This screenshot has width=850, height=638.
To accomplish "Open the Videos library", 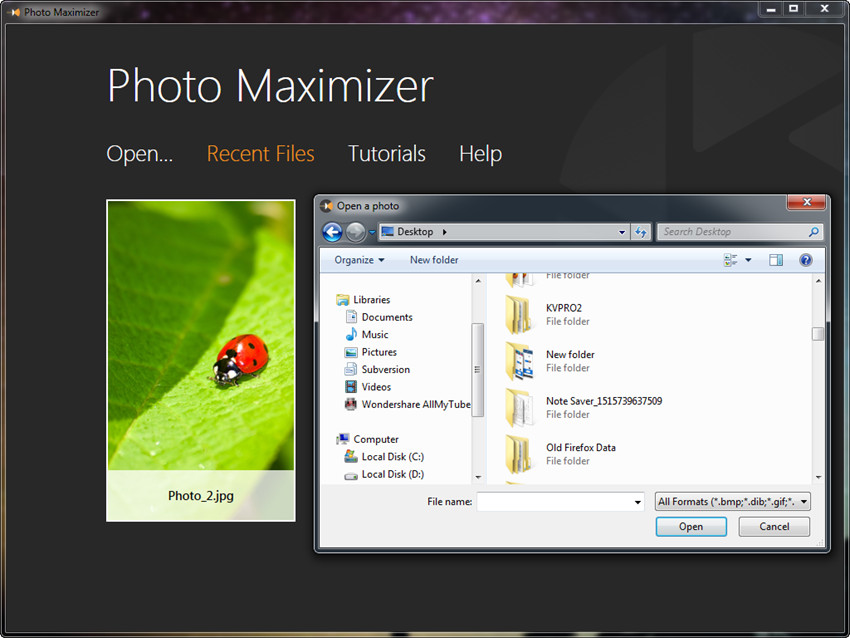I will coord(376,386).
